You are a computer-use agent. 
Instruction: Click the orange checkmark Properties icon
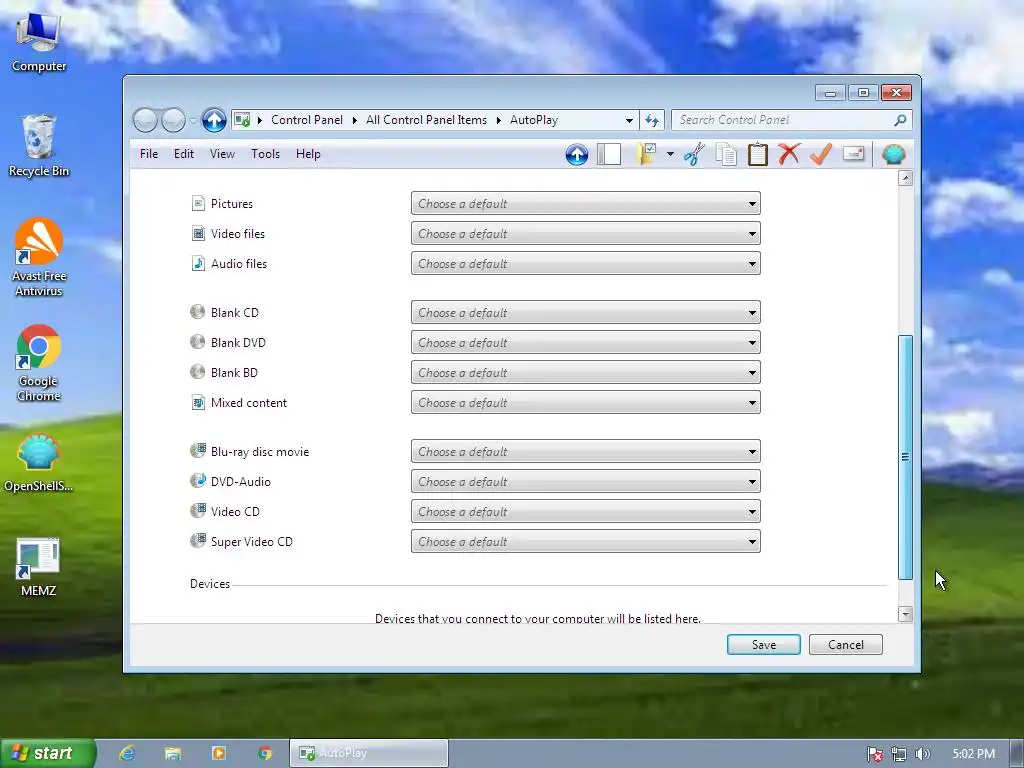[821, 155]
